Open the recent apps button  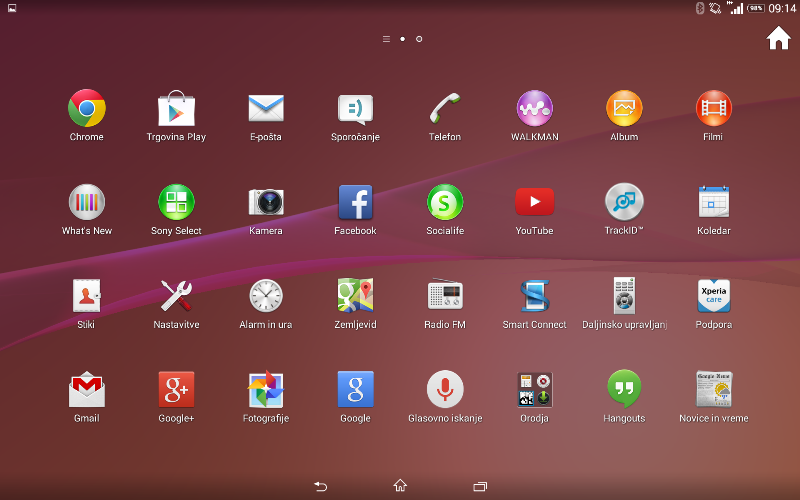pos(480,486)
